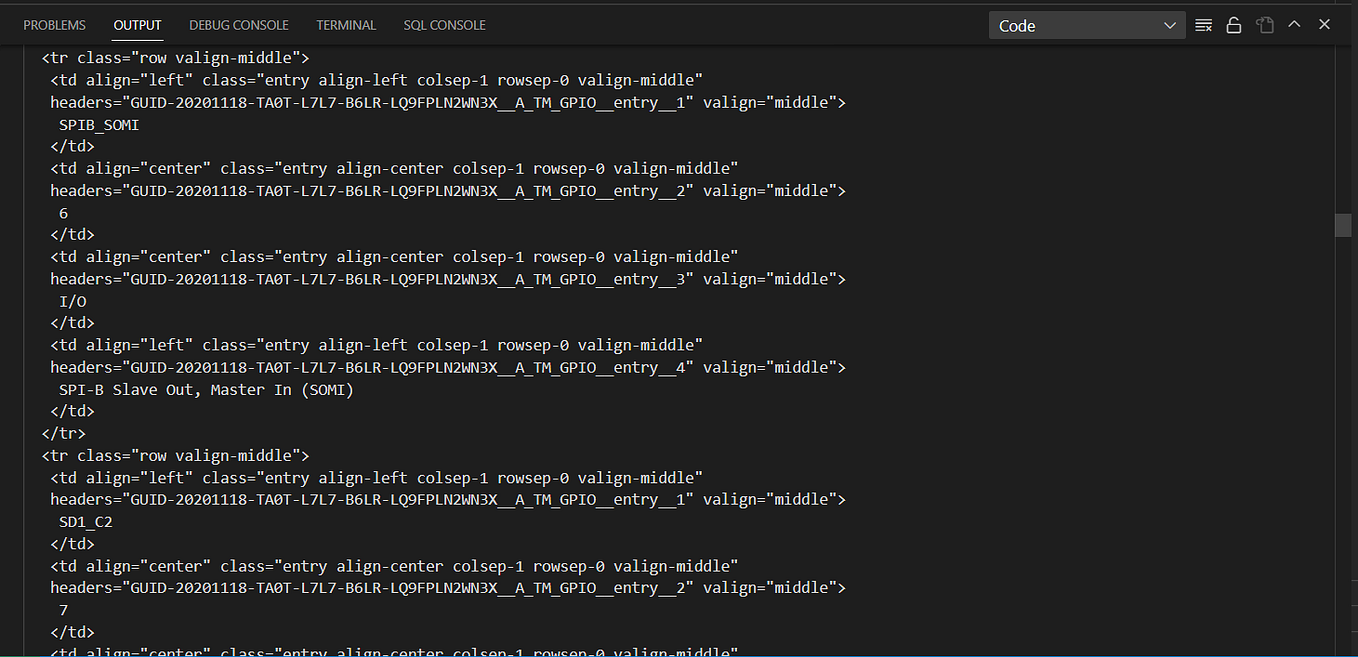Click the blue status bar at screen bottom
Viewport: 1358px width, 657px height.
point(679,654)
